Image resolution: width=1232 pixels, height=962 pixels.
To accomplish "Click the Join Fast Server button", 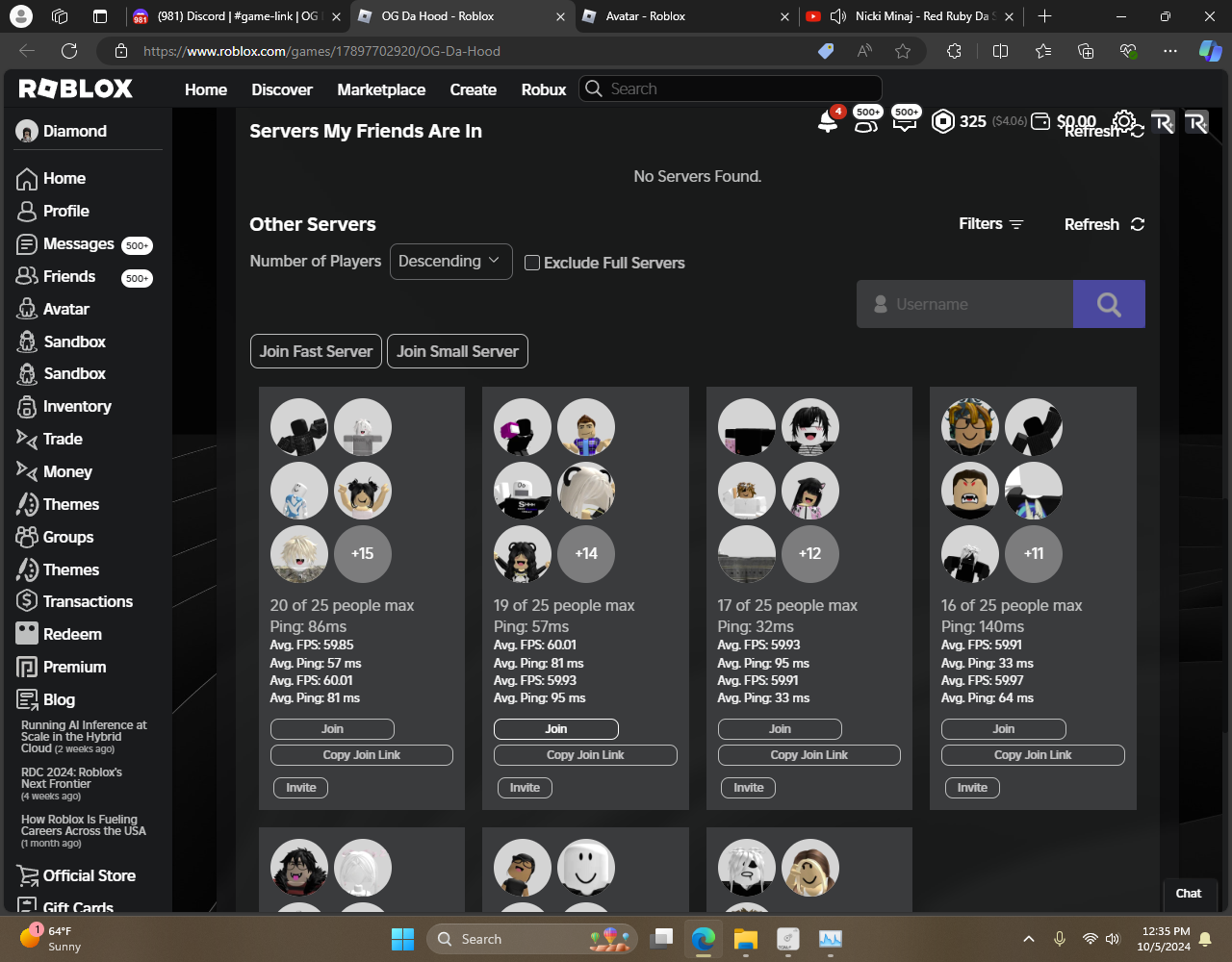I will (x=316, y=351).
